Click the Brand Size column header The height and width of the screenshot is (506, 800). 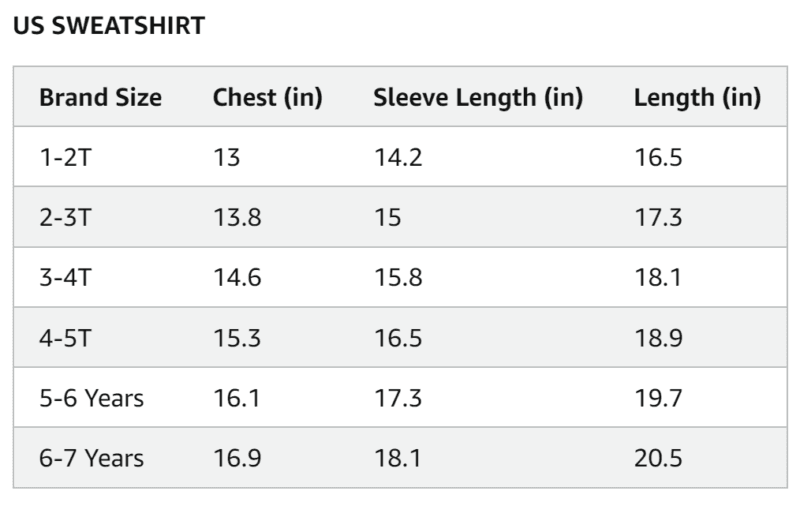point(100,97)
